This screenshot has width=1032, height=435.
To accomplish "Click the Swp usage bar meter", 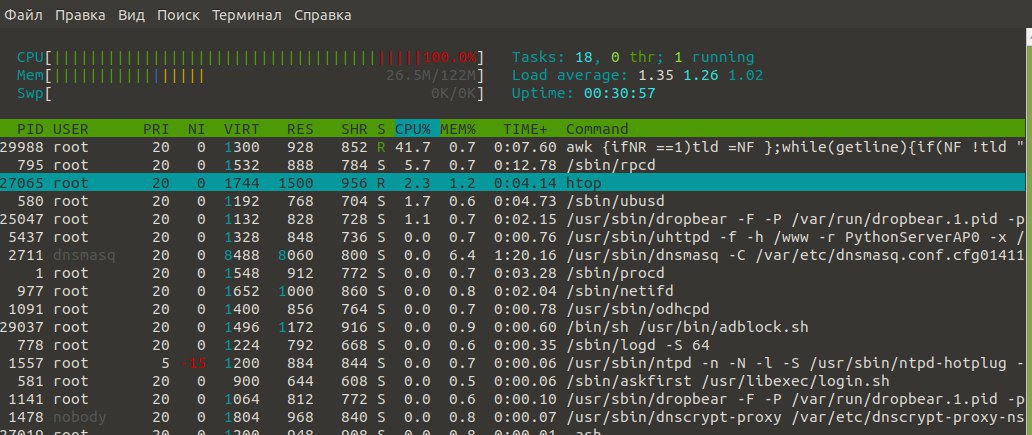I will click(250, 93).
